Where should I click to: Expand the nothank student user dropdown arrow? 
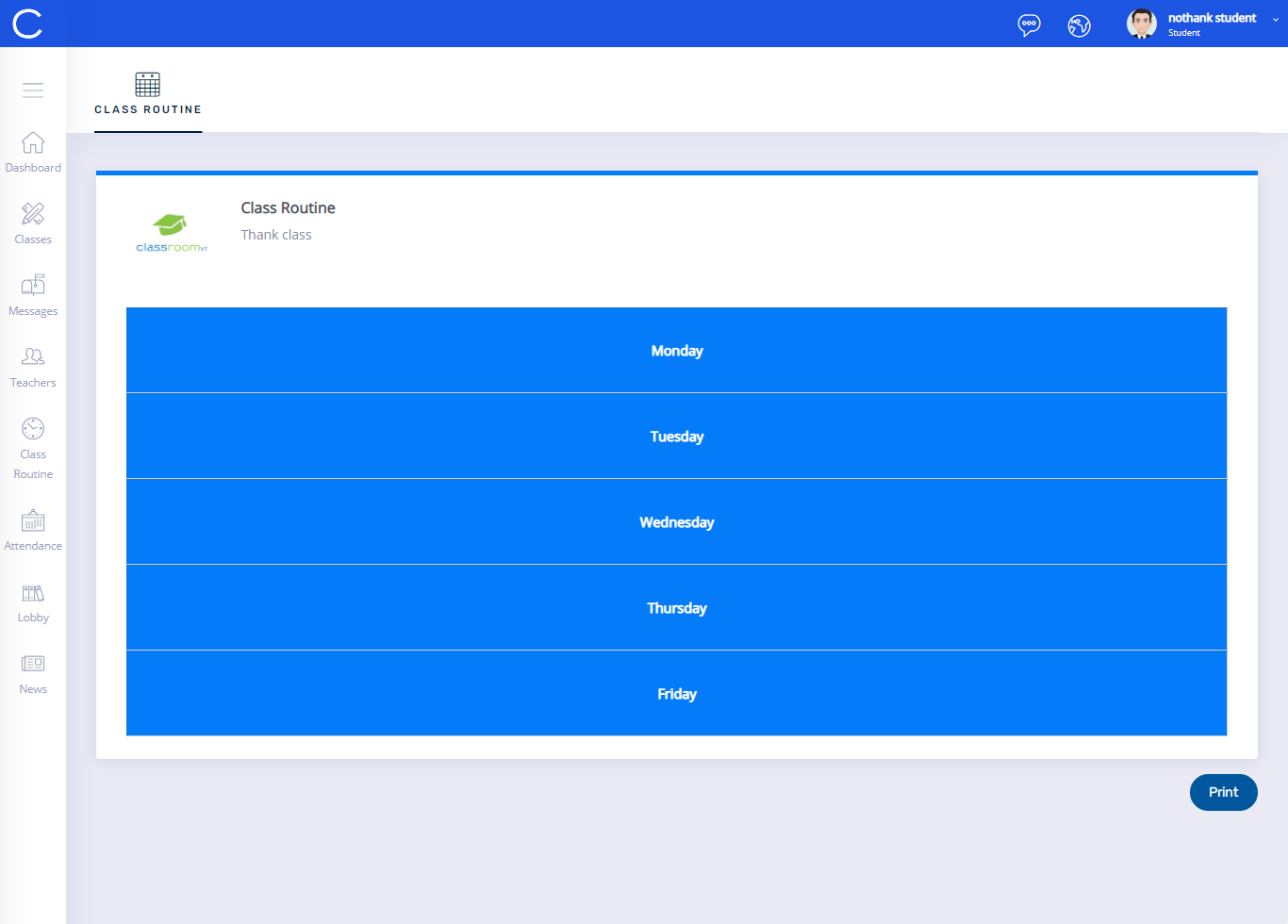tap(1275, 20)
